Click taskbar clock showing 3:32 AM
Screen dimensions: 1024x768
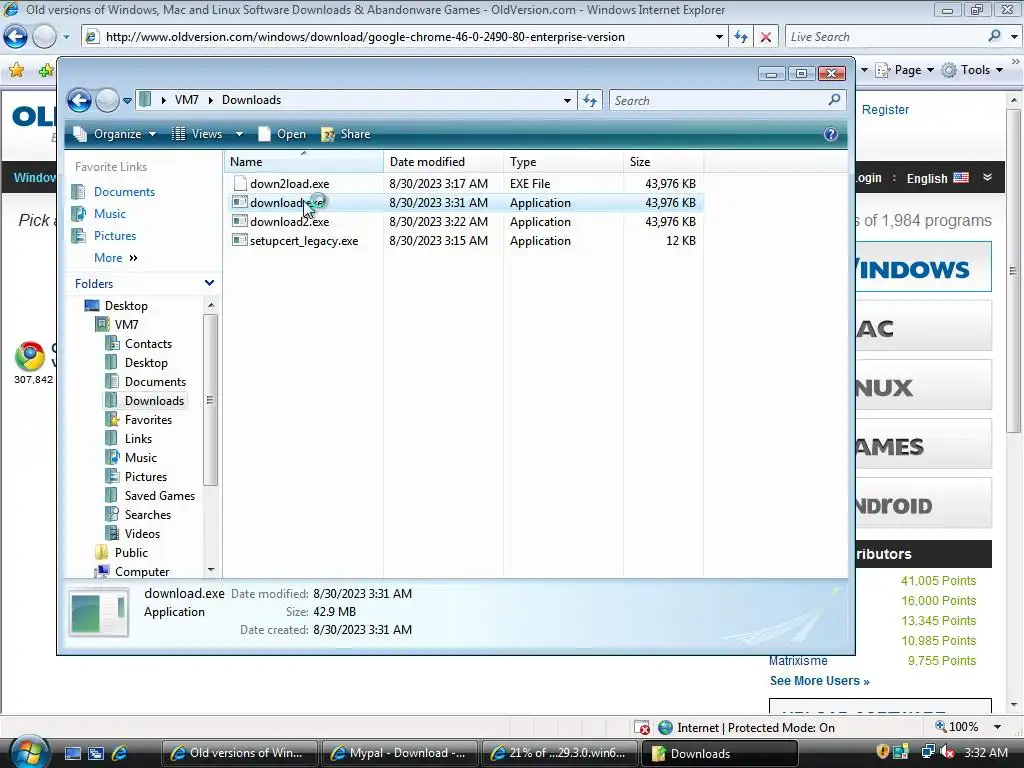point(986,752)
